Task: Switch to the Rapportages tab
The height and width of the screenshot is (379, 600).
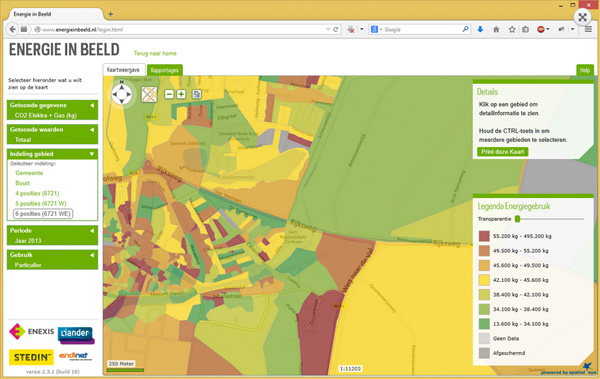Action: click(x=165, y=70)
